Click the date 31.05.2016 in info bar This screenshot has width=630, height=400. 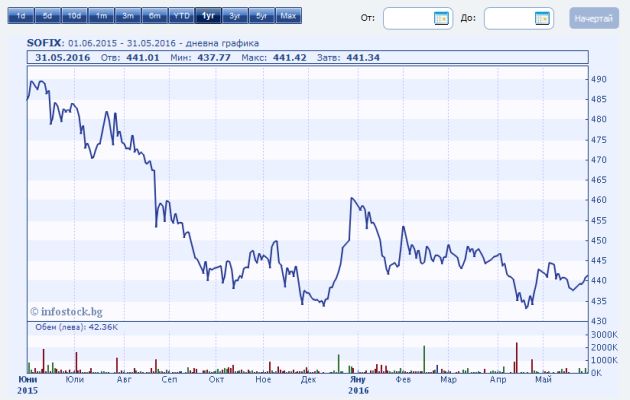[63, 57]
